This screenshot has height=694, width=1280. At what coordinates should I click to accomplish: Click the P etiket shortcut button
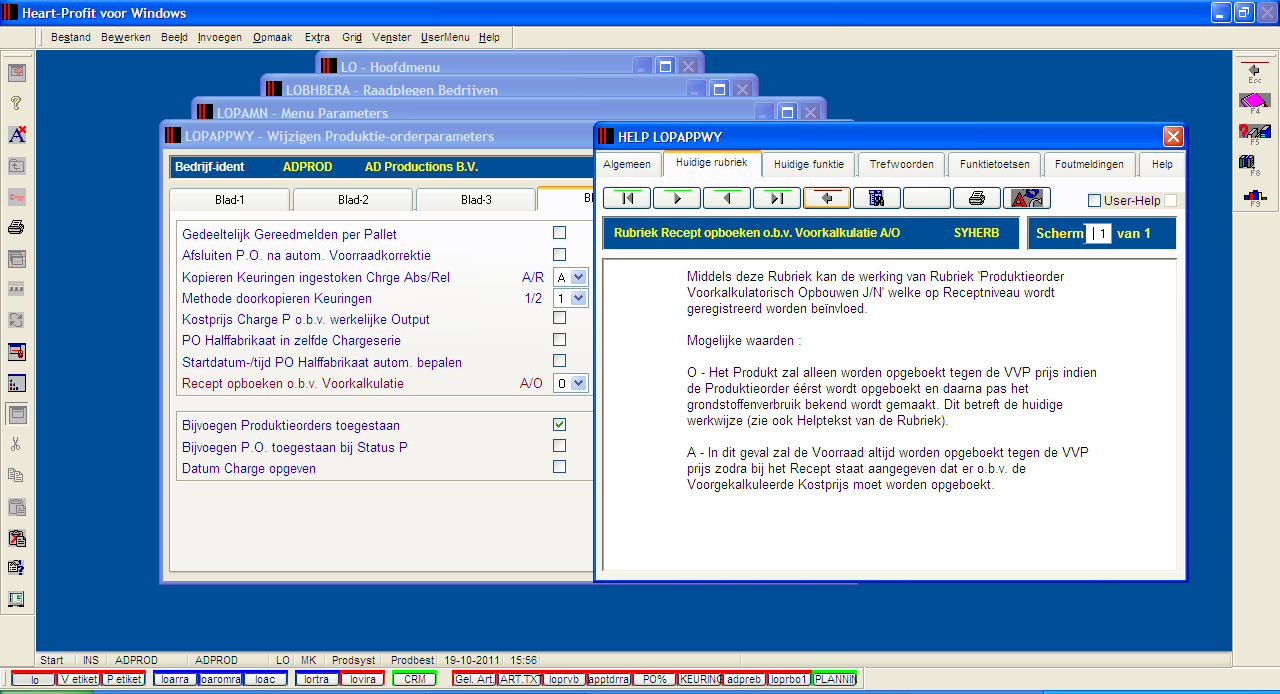125,679
